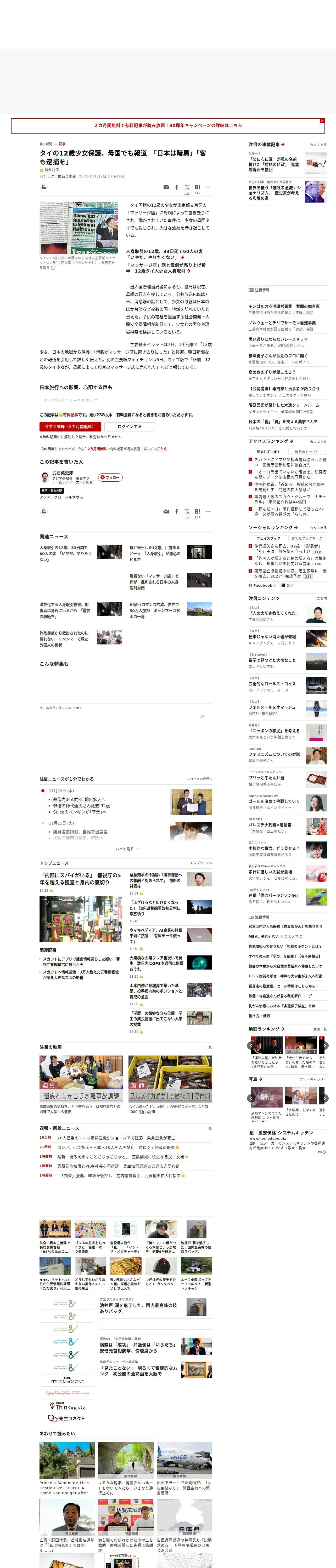The width and height of the screenshot is (336, 1568).
Task: Open 20人搭乗のトルコ軍輸送機 breaking news item
Action: click(x=116, y=1138)
